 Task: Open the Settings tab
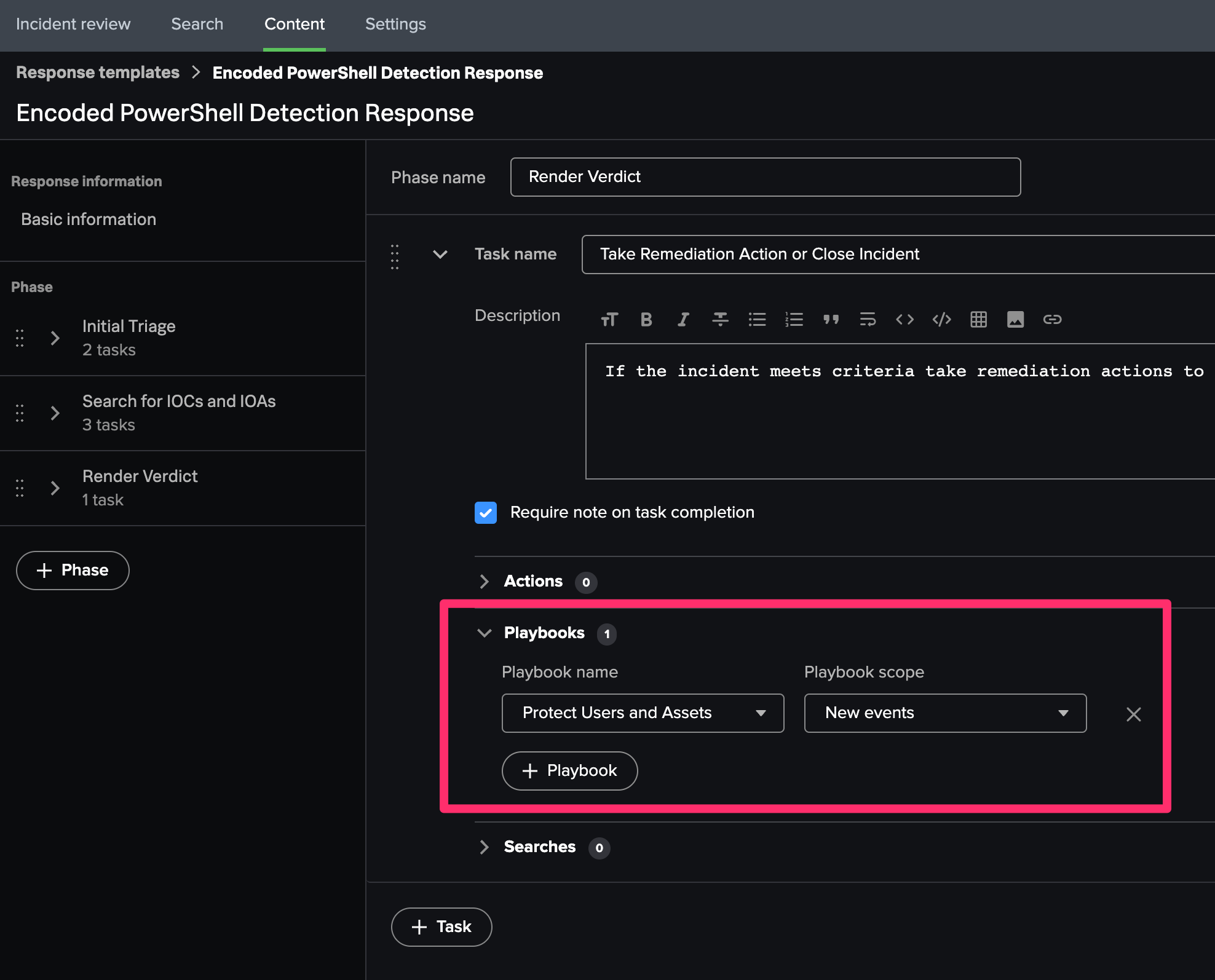point(395,25)
